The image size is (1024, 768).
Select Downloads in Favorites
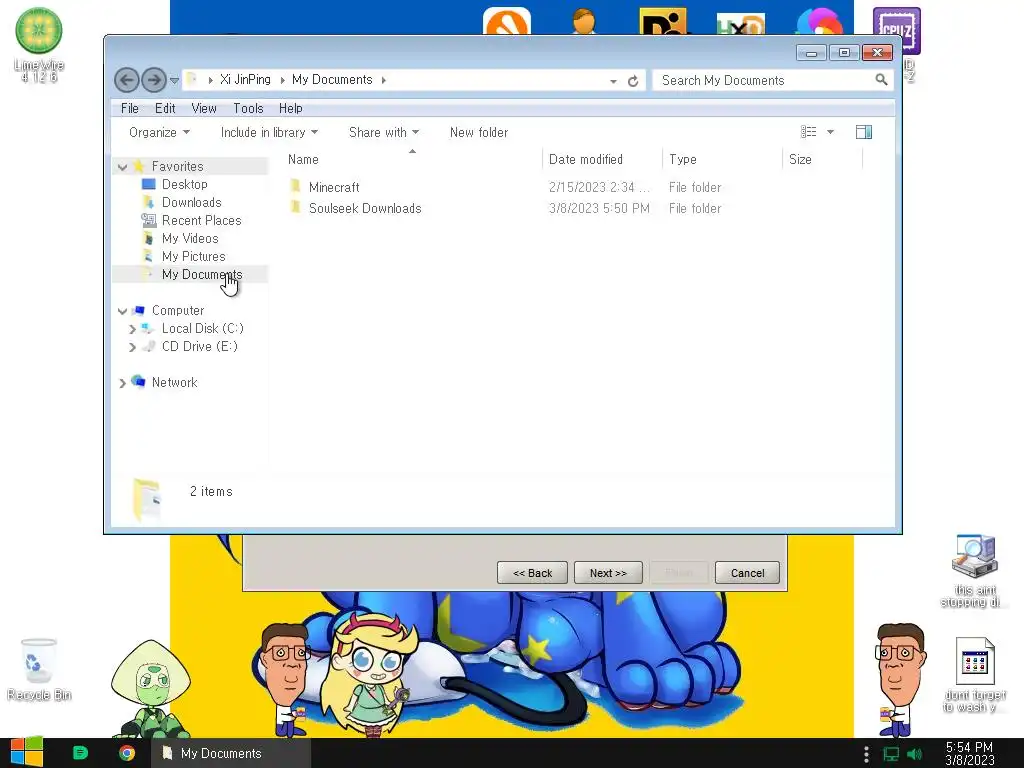(x=191, y=202)
